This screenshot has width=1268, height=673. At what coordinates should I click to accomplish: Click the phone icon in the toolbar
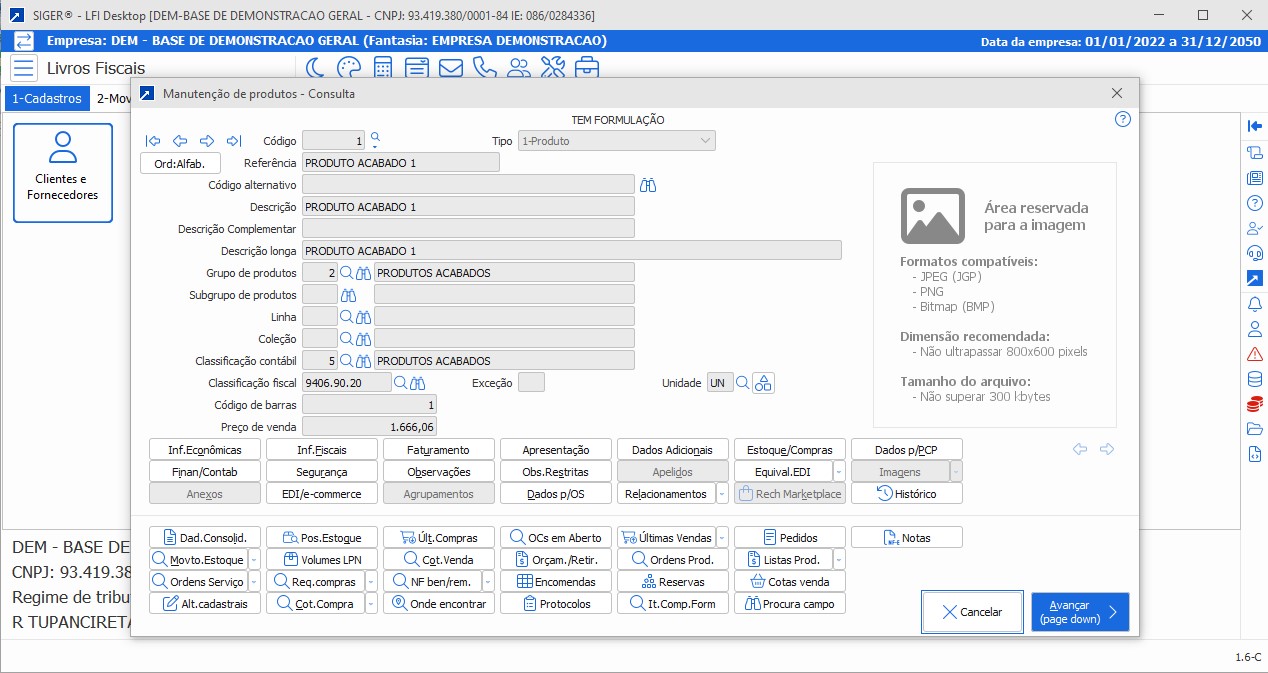pos(484,68)
